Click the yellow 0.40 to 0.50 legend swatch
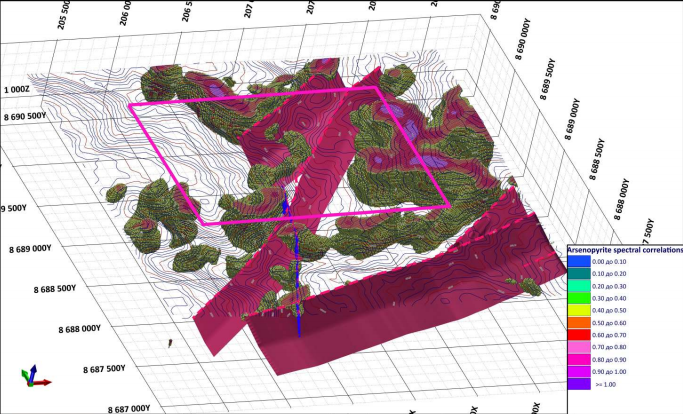 click(x=579, y=310)
